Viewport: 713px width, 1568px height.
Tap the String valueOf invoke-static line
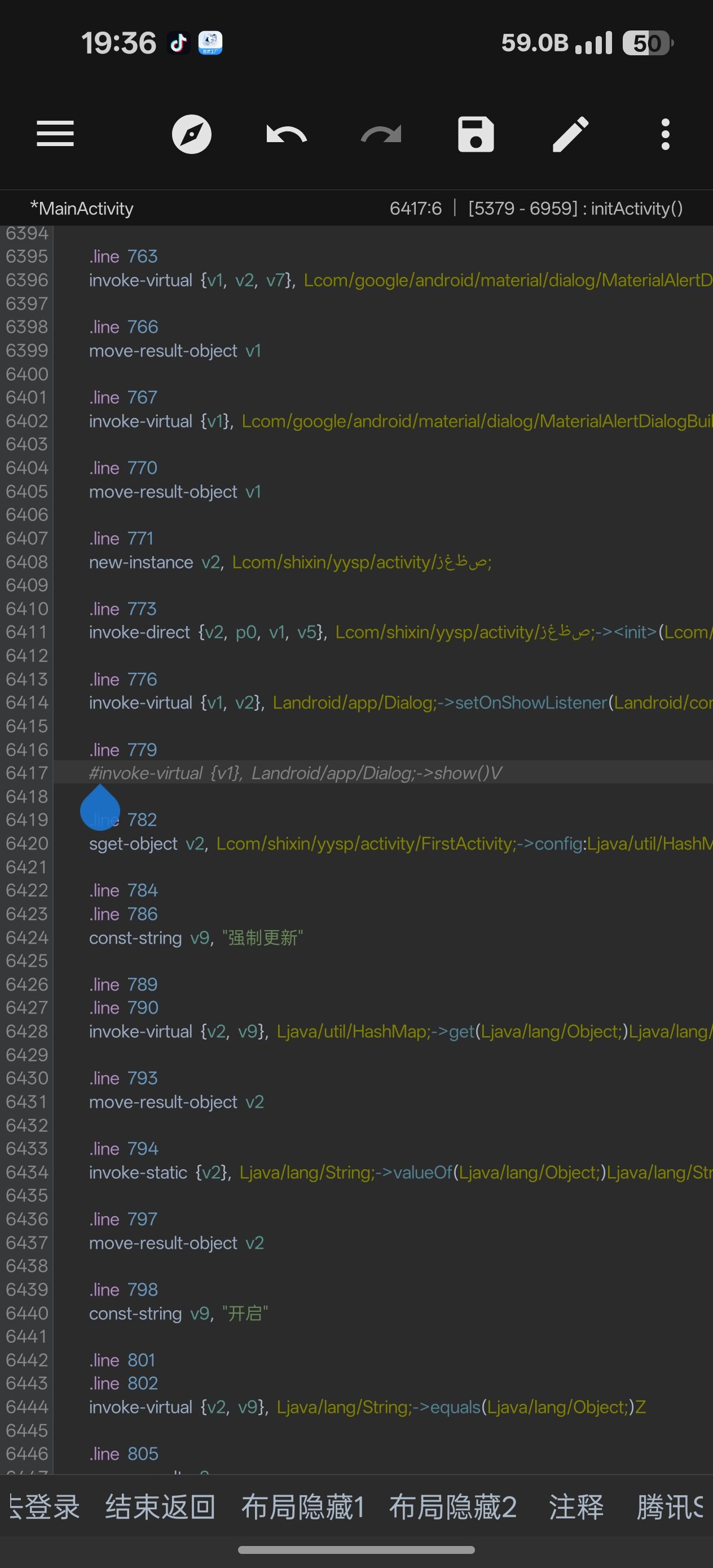400,1173
